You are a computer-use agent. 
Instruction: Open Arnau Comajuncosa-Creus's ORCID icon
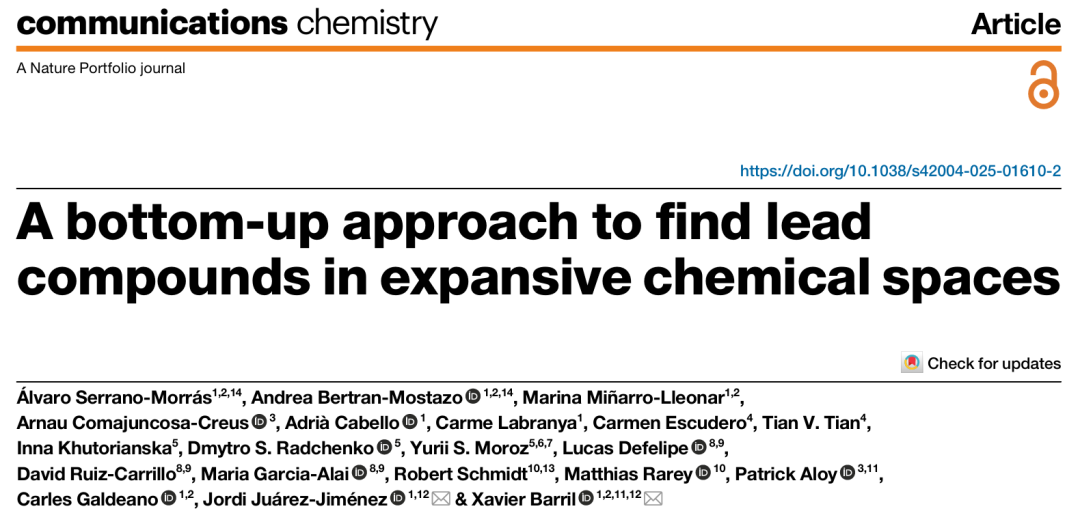click(259, 422)
